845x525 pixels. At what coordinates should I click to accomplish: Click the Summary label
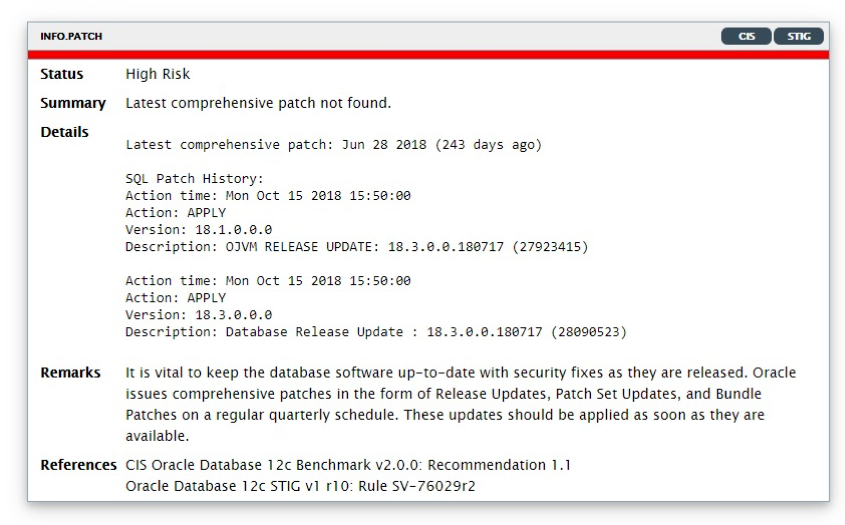tap(73, 103)
